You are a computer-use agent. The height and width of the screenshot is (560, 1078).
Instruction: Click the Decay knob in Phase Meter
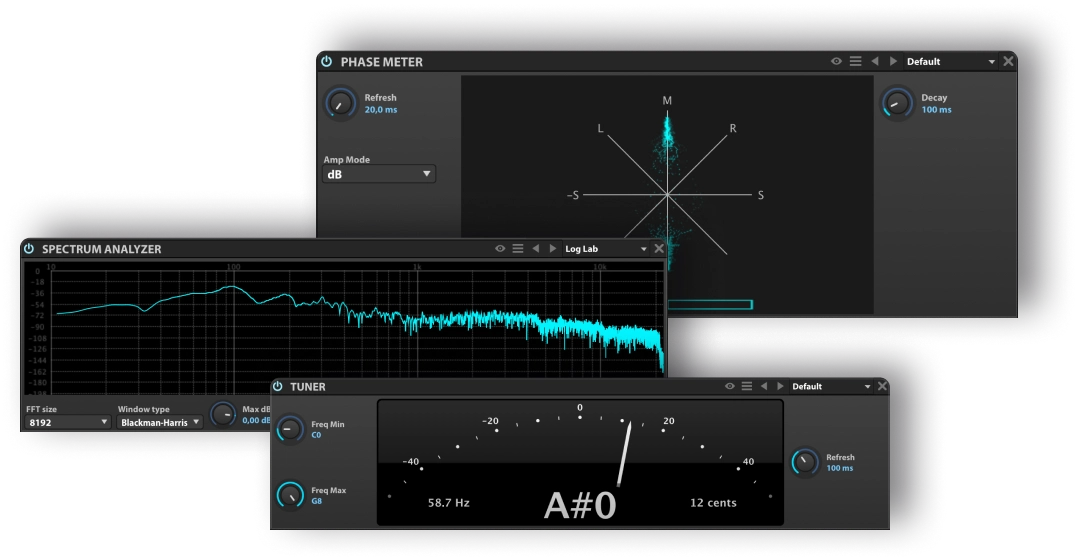pos(897,103)
